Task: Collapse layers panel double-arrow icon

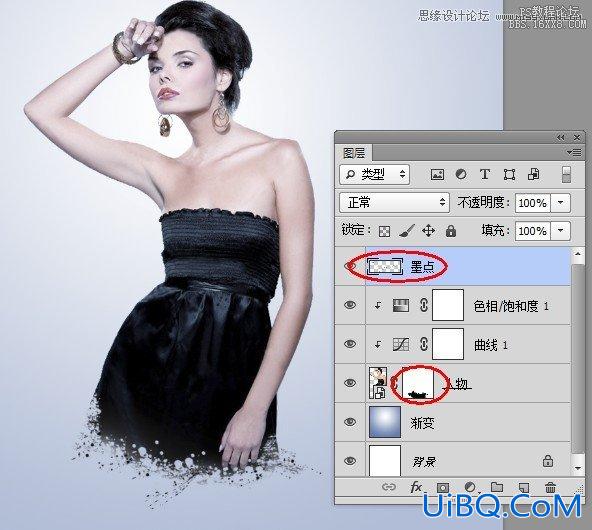Action: 561,138
